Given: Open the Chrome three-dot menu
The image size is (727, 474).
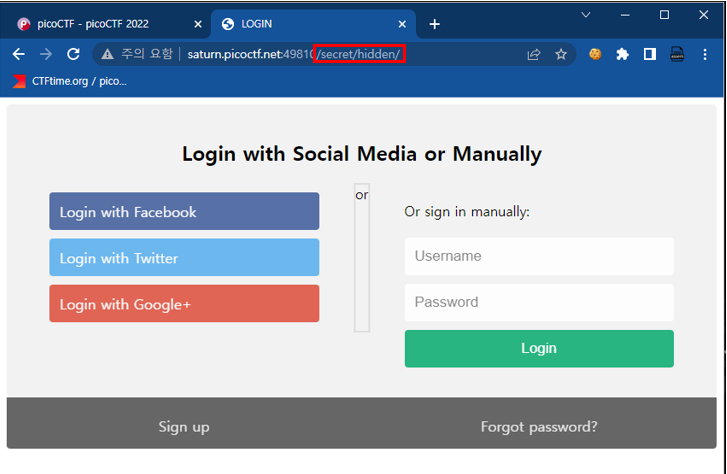Looking at the screenshot, I should [x=705, y=54].
